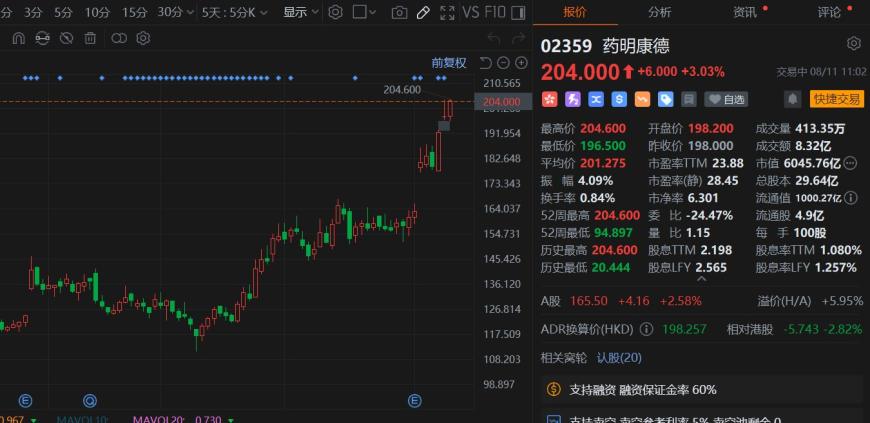Viewport: 870px width, 423px height.
Task: Click the stock name 药明康德
Action: tap(636, 46)
